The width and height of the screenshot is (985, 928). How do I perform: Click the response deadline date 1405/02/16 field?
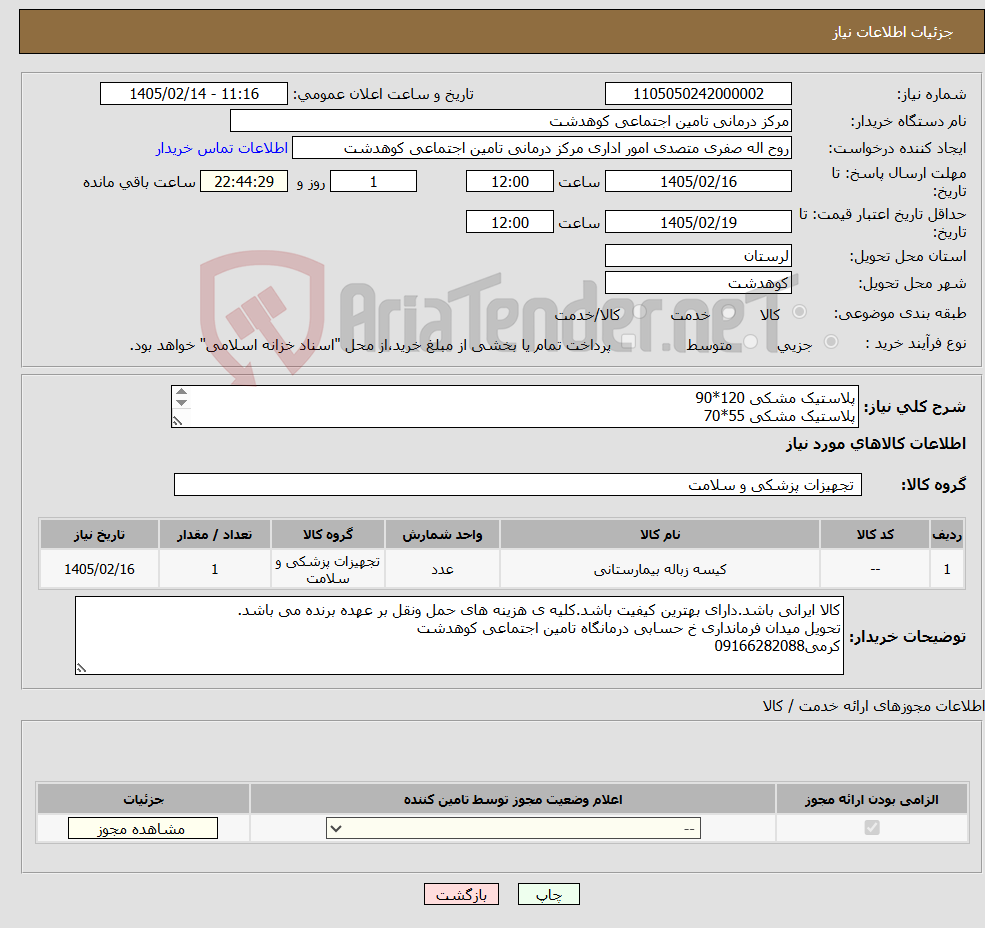coord(698,182)
